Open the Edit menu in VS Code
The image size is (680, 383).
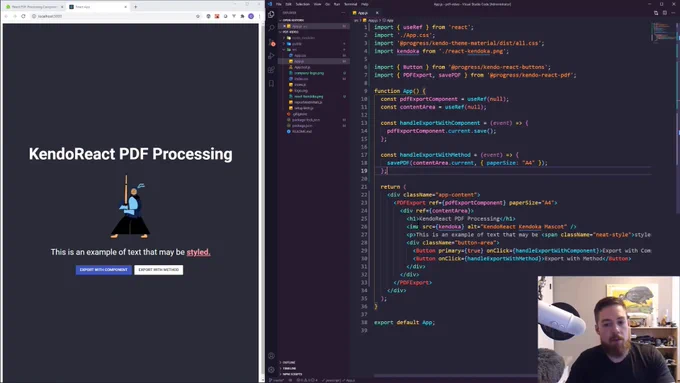point(288,4)
